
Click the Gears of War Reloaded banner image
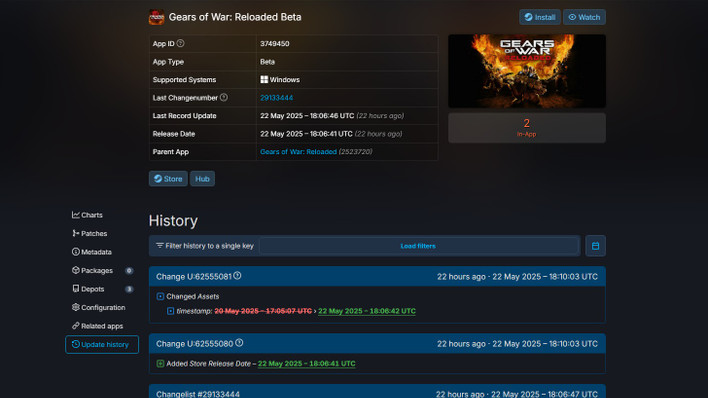tap(526, 71)
